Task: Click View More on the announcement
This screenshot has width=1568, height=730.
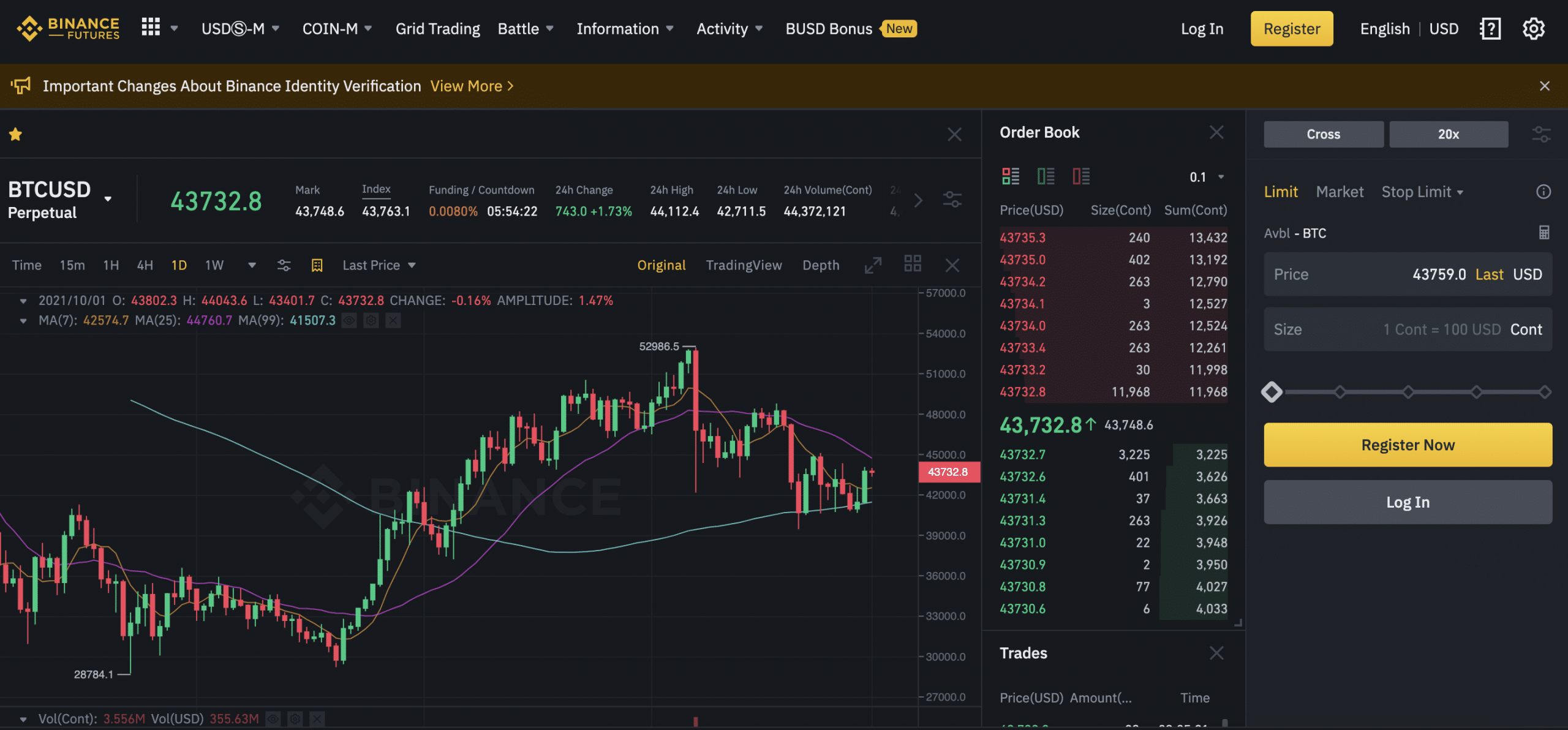Action: coord(472,86)
